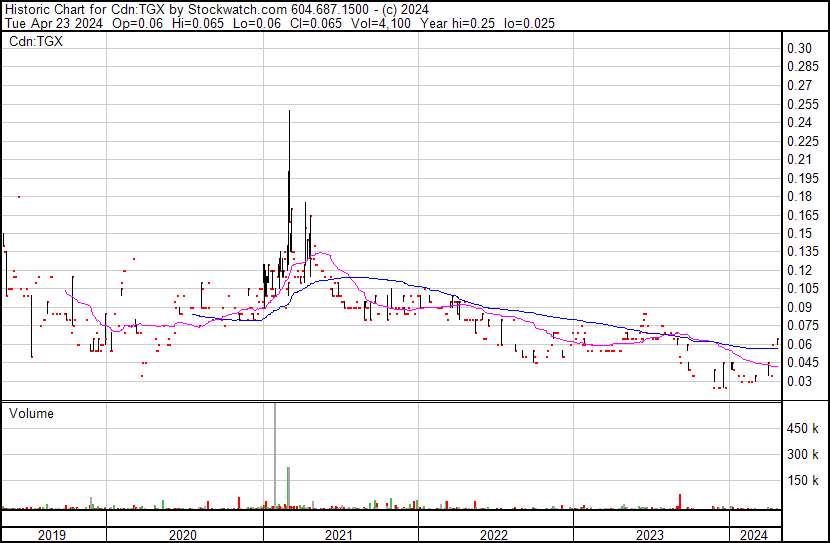830x543 pixels.
Task: Click the top of the highest price spike
Action: click(289, 112)
